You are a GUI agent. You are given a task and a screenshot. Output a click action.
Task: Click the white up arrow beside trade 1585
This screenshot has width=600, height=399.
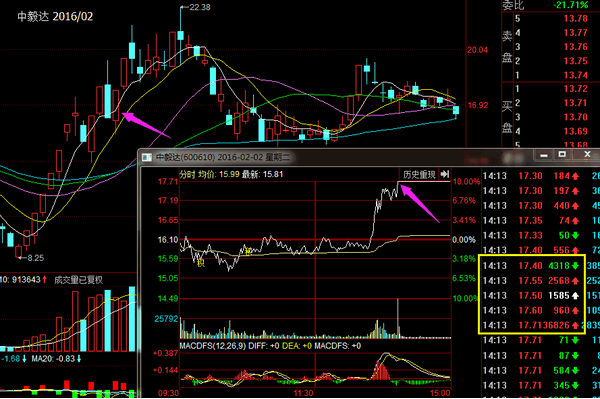(x=575, y=296)
